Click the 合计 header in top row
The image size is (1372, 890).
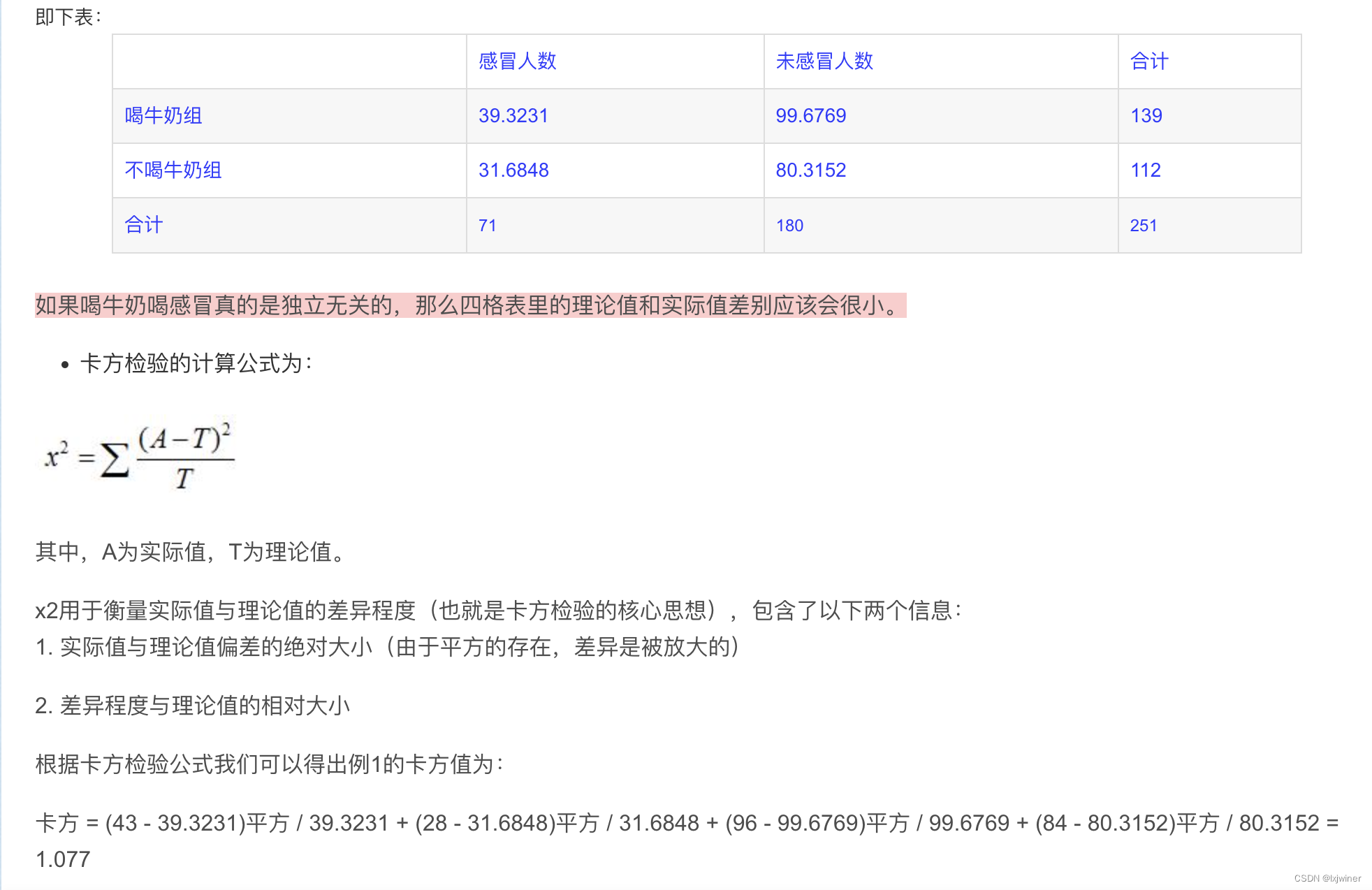coord(1149,61)
